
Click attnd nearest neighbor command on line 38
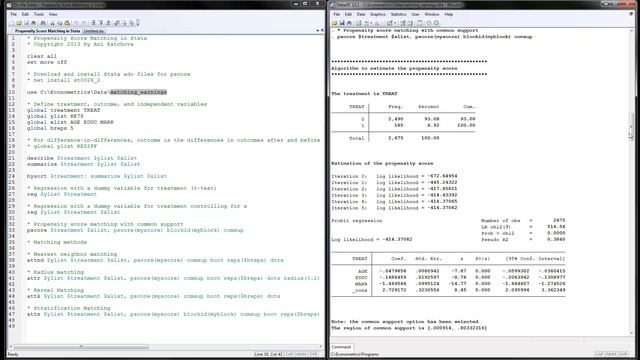point(155,260)
